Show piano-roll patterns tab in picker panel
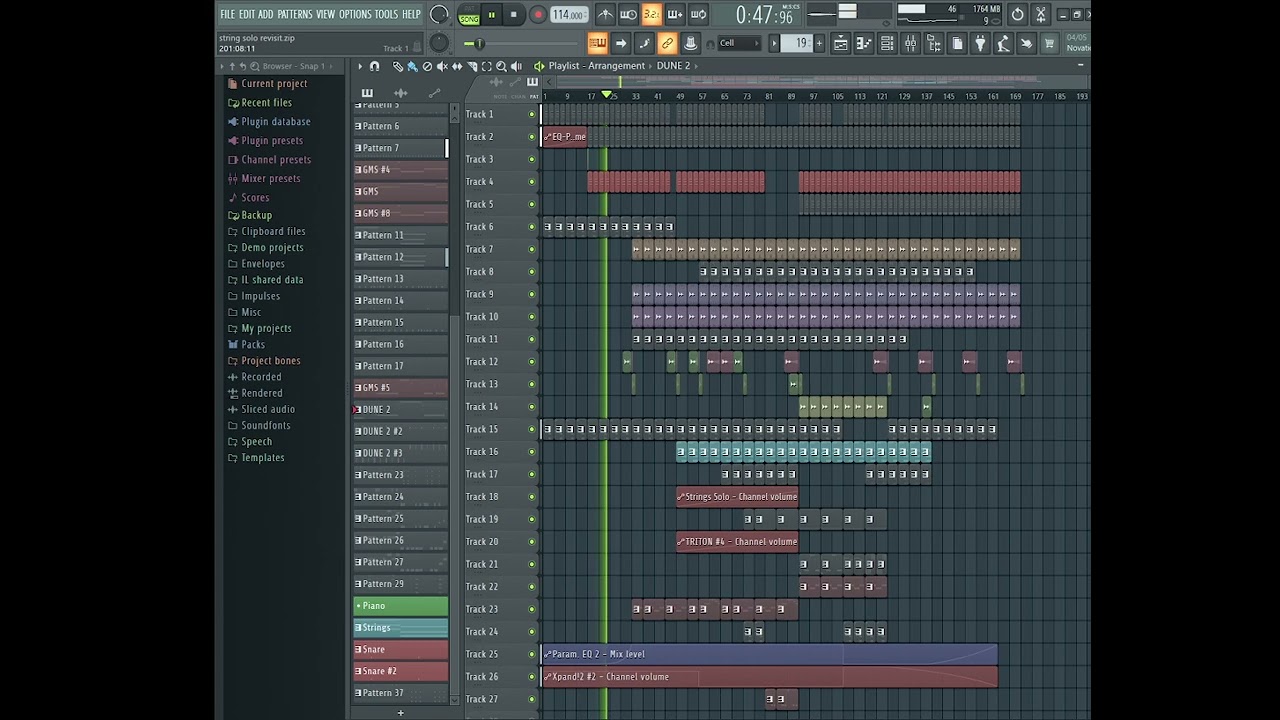The image size is (1280, 720). 367,93
